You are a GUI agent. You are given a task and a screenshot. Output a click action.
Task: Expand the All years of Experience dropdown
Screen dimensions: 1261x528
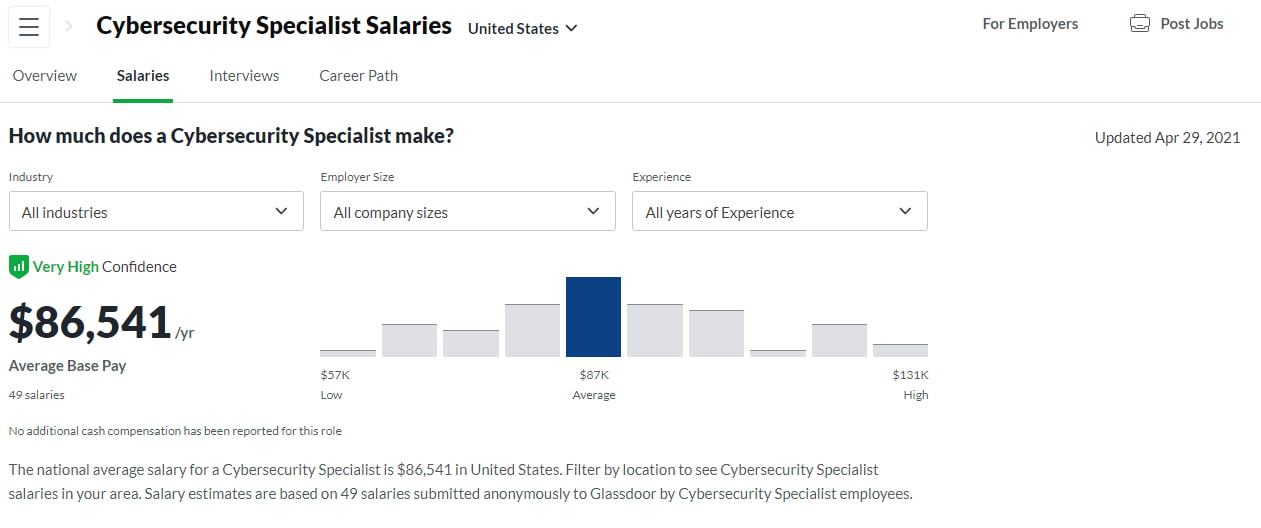click(x=779, y=212)
